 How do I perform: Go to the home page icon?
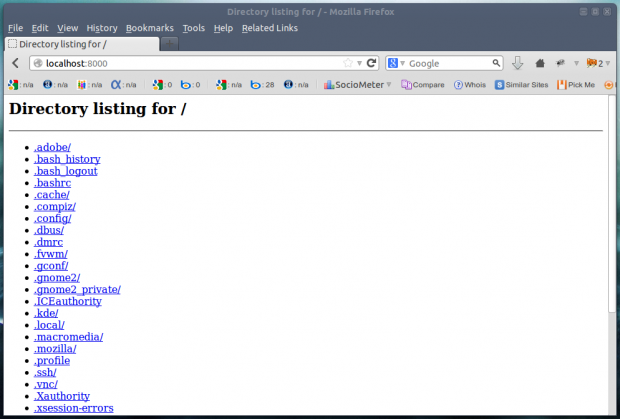[x=540, y=63]
